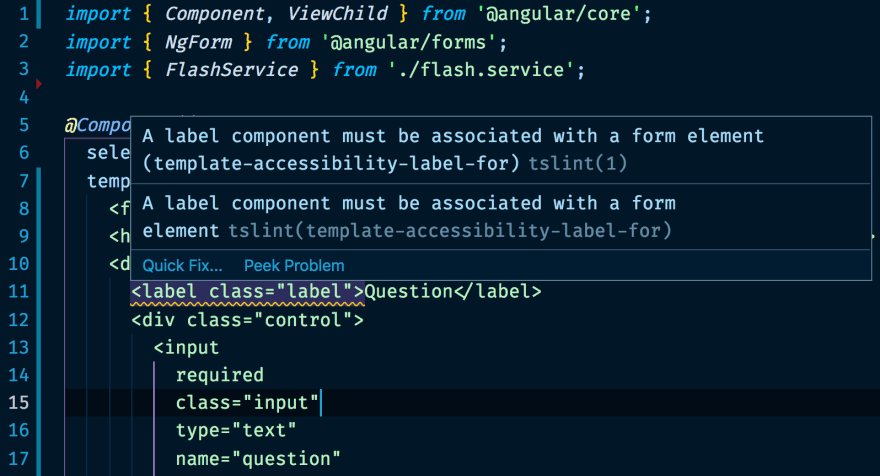Click the red deleted-lines gutter triangle
880x476 pixels.
point(39,85)
